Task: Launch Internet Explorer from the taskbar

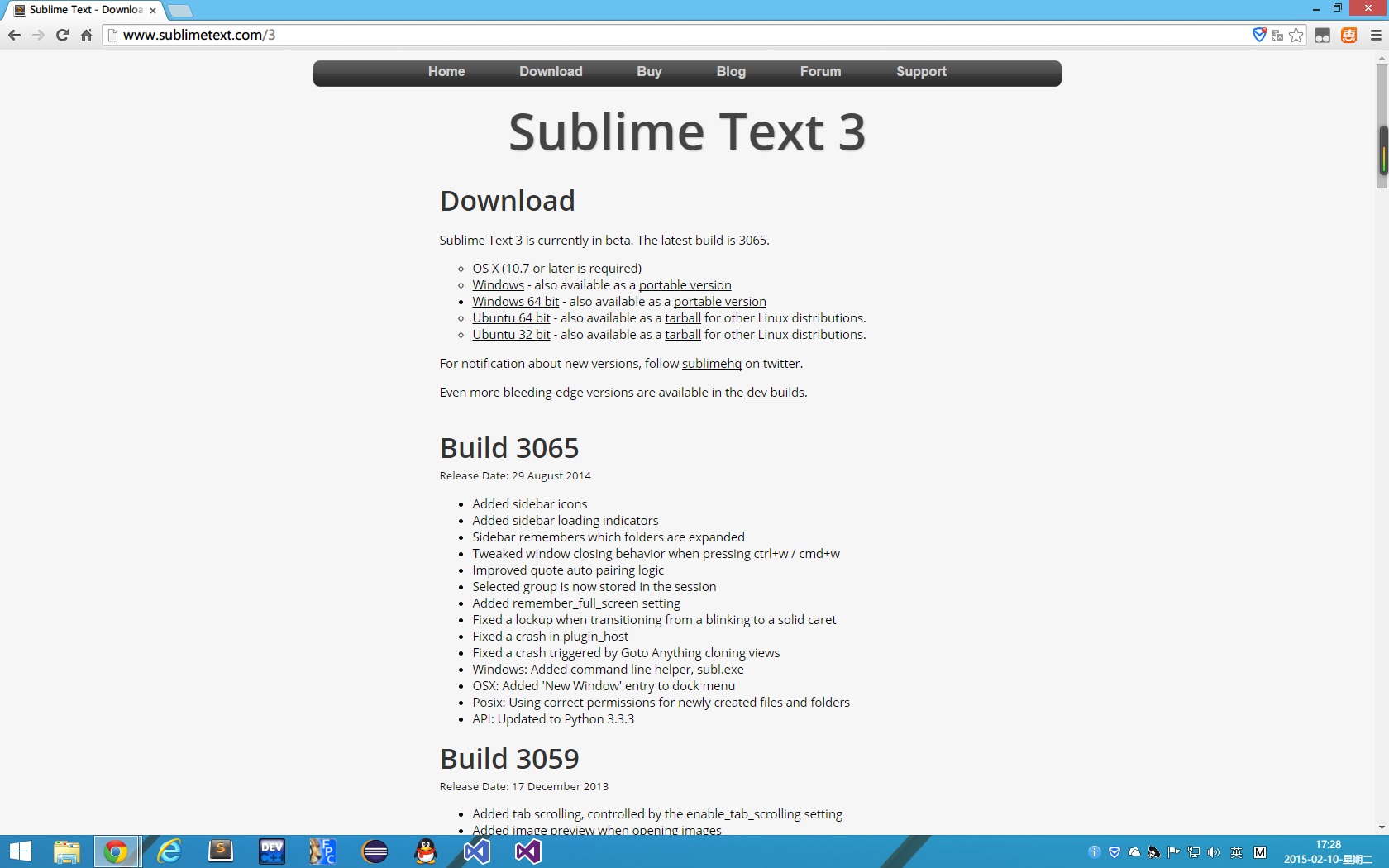Action: coord(169,851)
